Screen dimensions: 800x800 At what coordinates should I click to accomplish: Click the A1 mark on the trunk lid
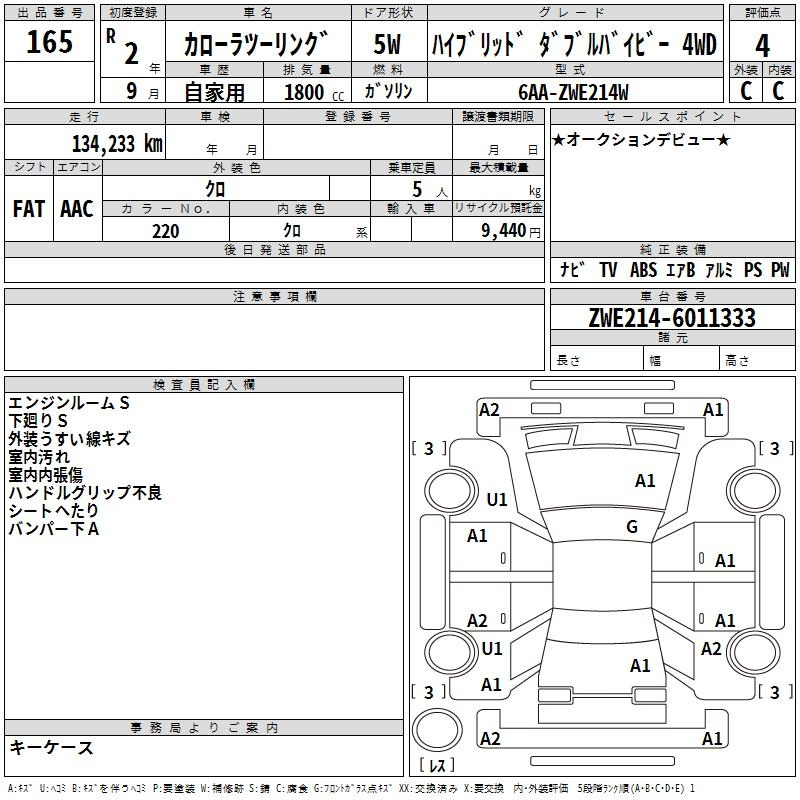[640, 665]
